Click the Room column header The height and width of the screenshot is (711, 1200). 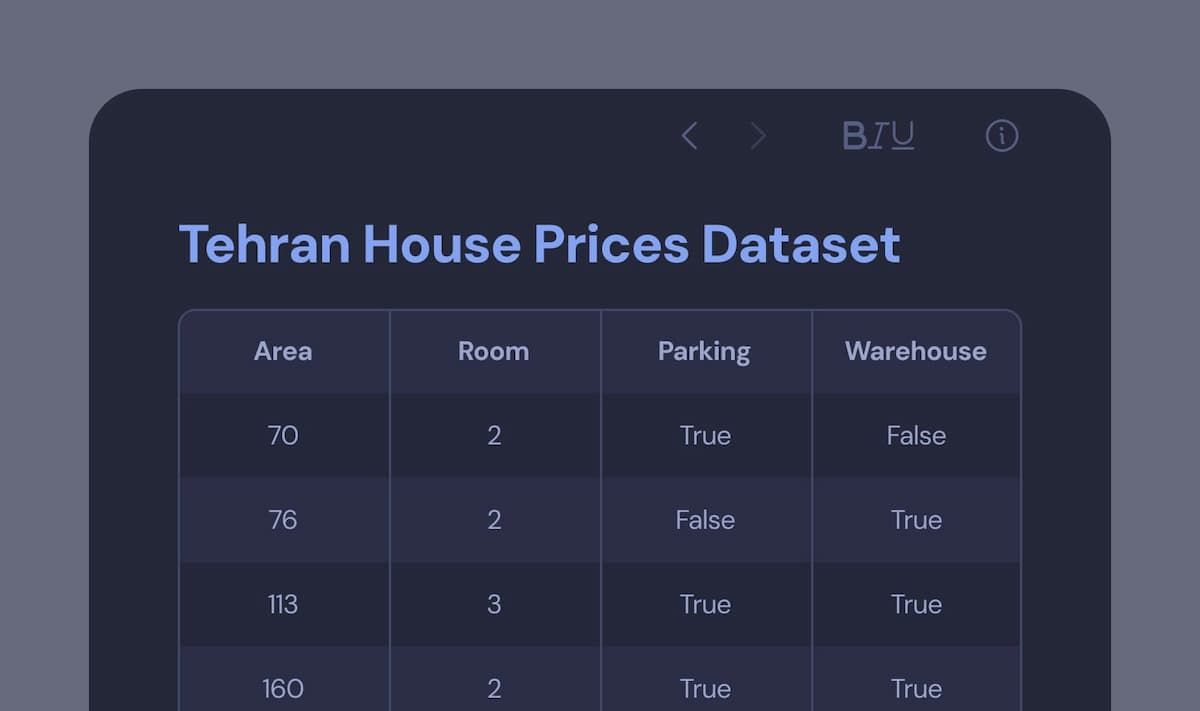click(x=494, y=351)
